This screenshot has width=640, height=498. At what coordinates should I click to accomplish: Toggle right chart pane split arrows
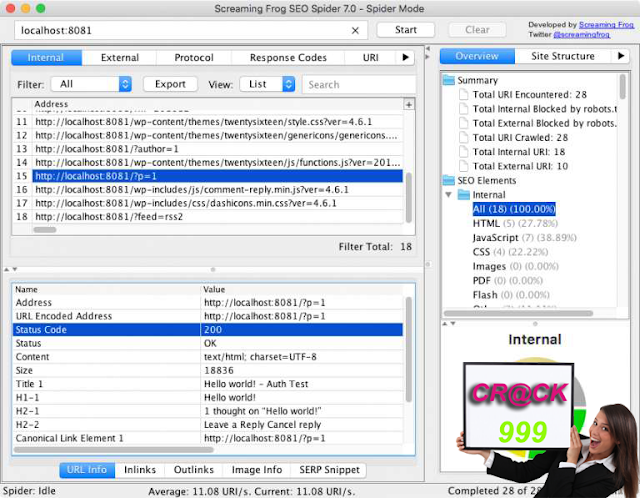tap(449, 323)
